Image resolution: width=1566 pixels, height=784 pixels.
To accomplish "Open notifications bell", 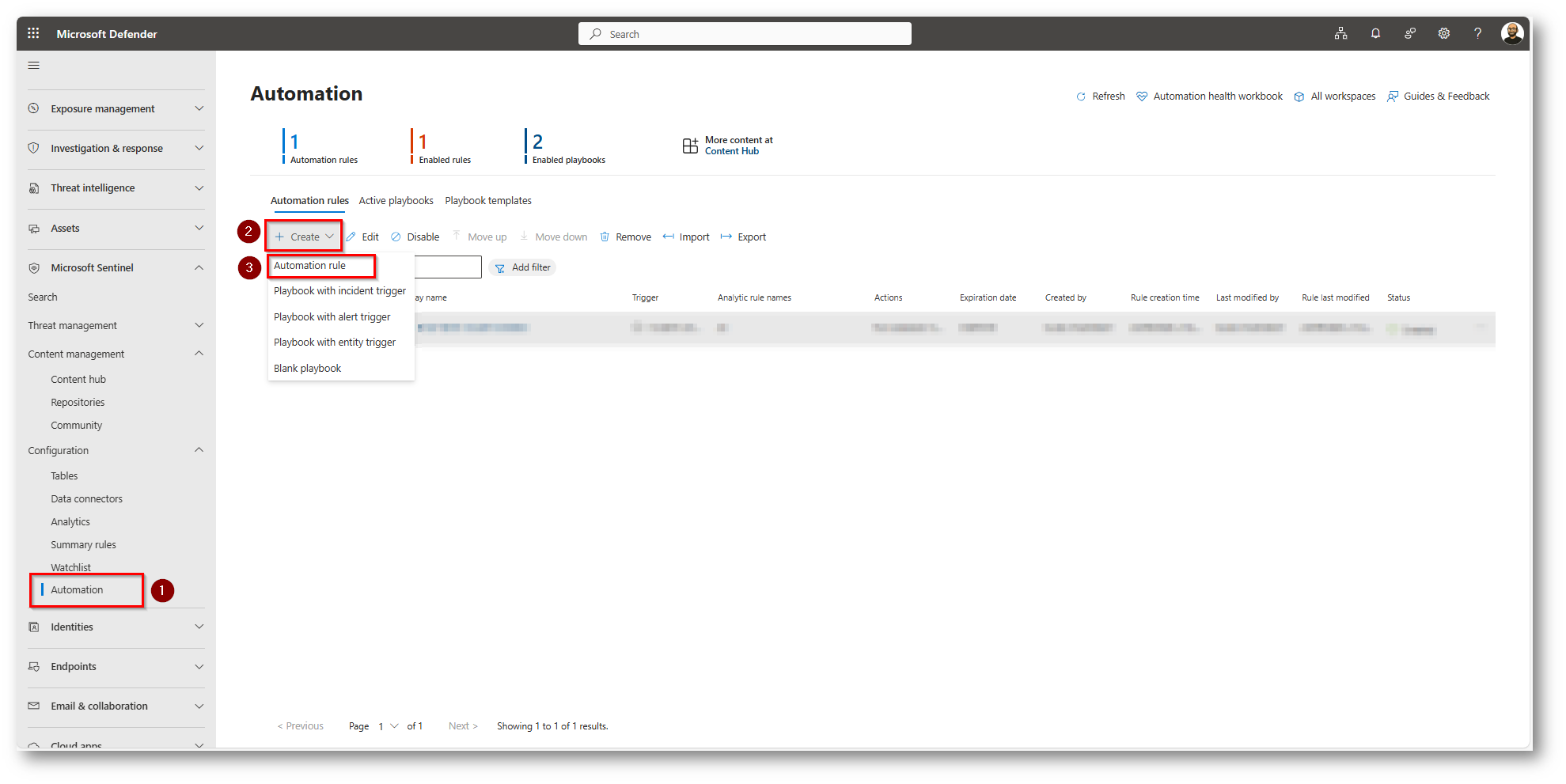I will 1375,33.
